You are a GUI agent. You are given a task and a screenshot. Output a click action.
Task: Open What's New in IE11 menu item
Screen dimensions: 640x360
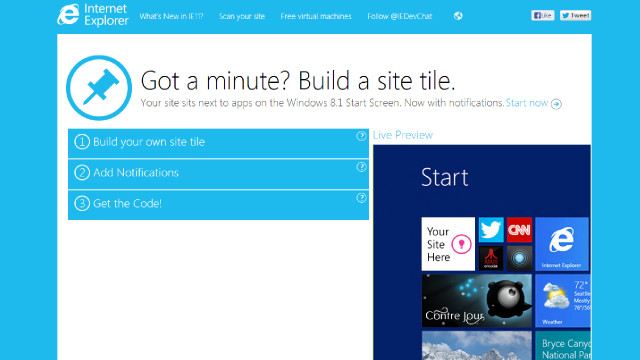pyautogui.click(x=171, y=16)
